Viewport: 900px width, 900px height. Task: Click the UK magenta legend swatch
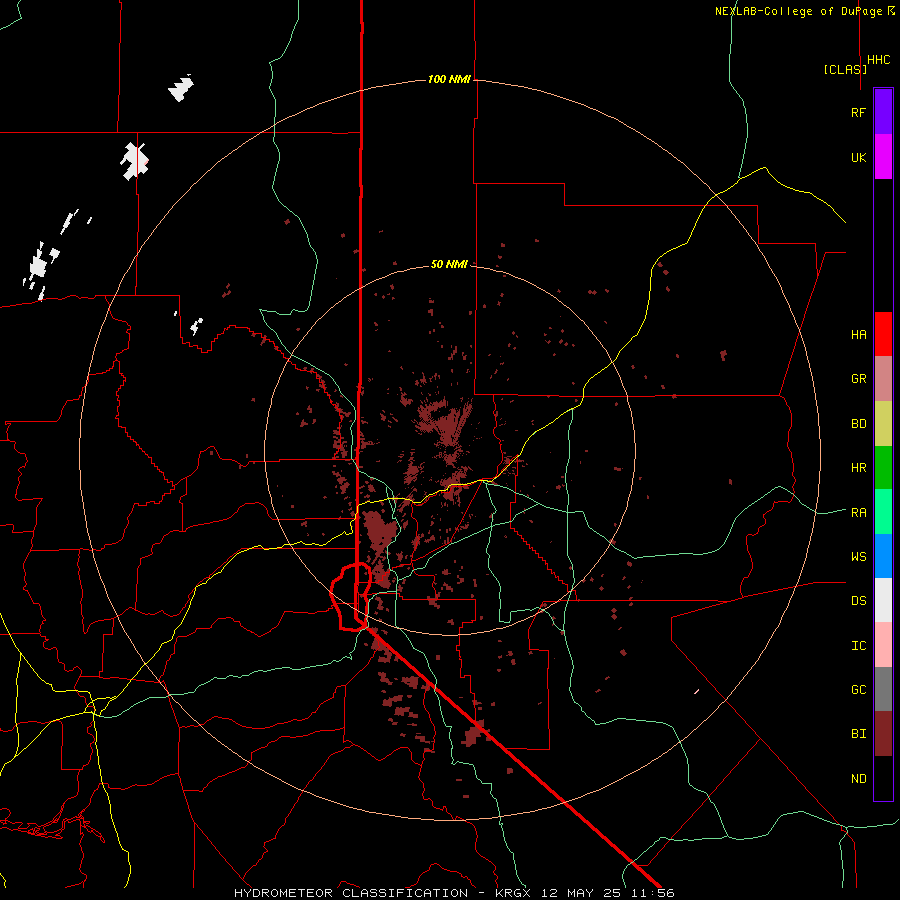pyautogui.click(x=883, y=156)
